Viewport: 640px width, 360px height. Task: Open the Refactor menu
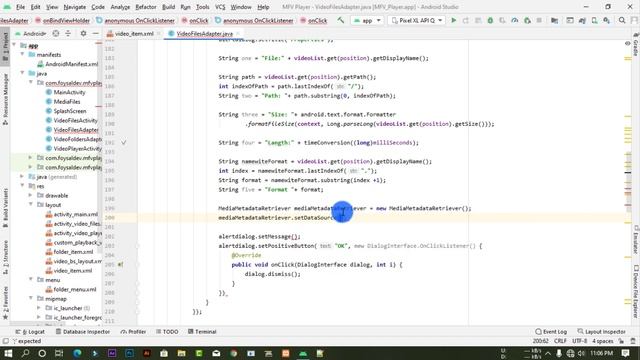(x=146, y=7)
